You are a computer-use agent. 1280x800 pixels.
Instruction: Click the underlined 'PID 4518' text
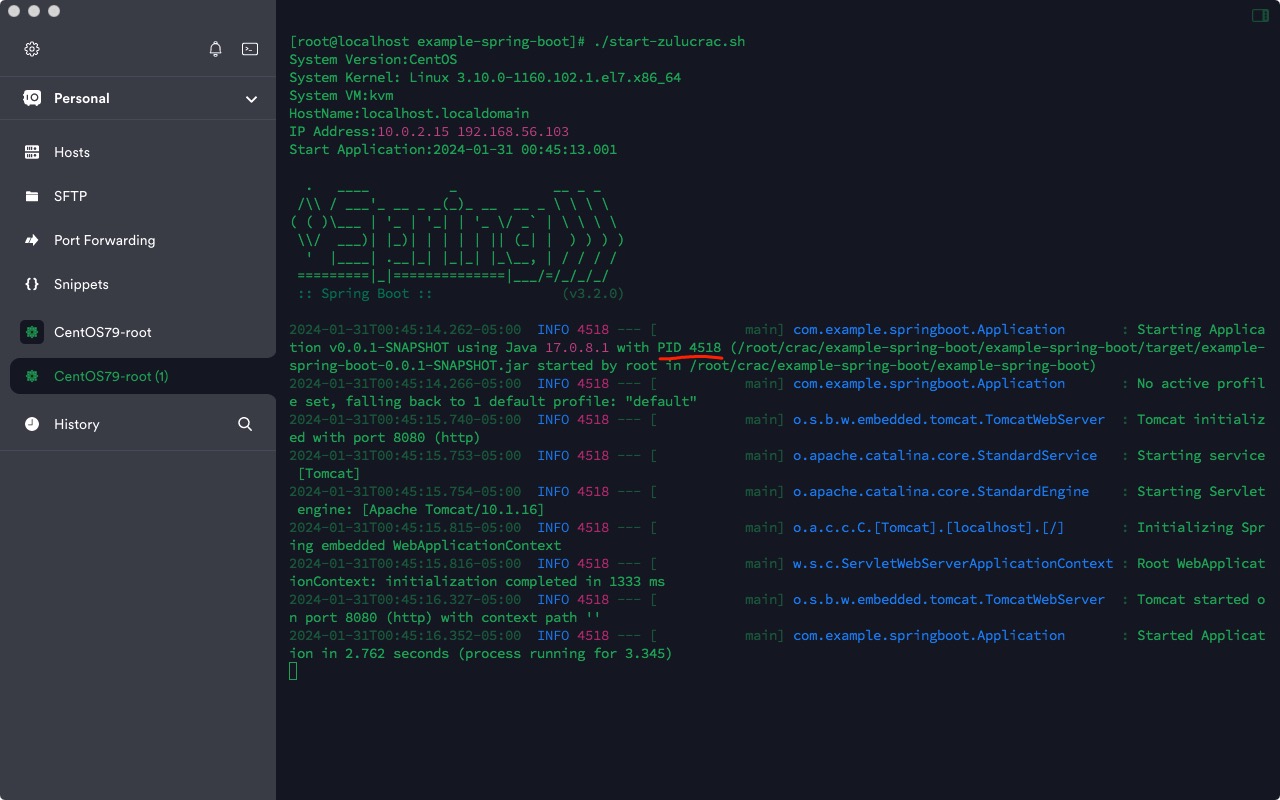[x=689, y=348]
